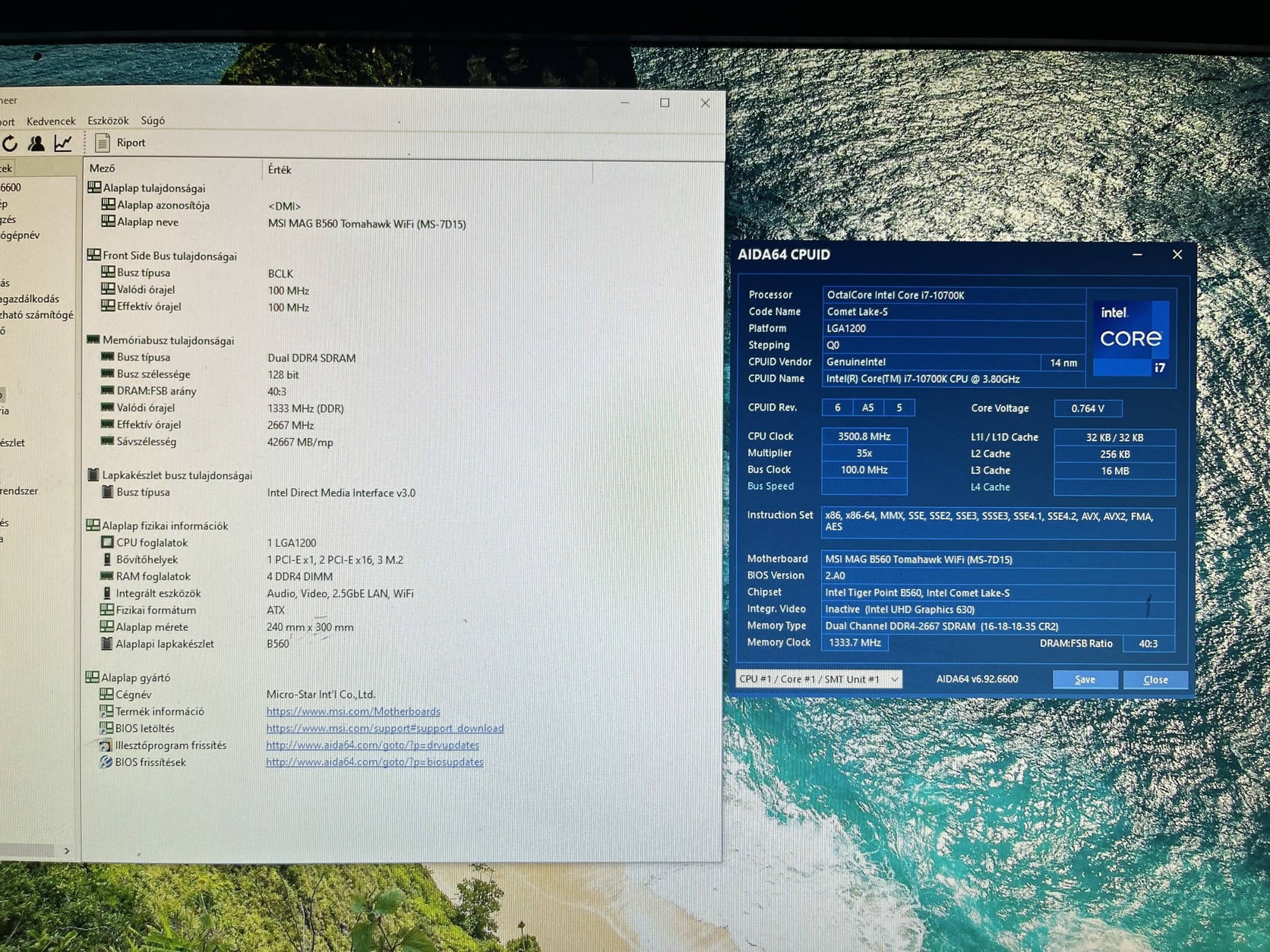1270x952 pixels.
Task: Click the GenuineIntel vendor field
Action: coord(932,362)
